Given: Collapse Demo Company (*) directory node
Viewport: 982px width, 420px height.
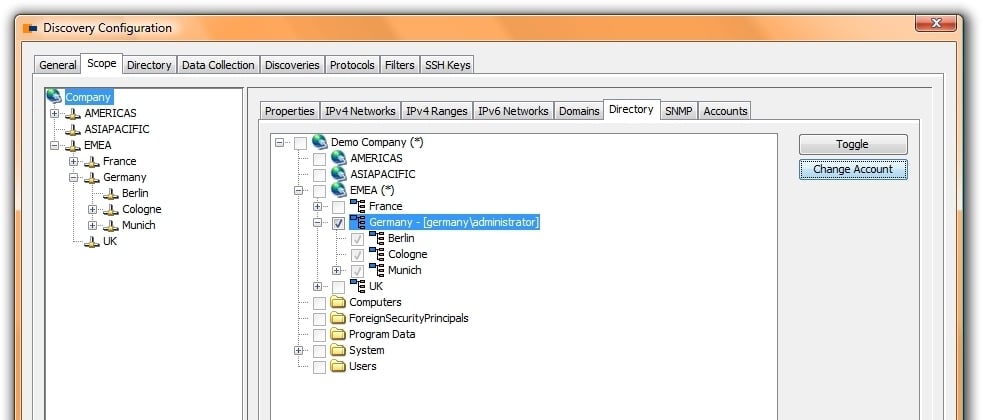Looking at the screenshot, I should coord(279,143).
